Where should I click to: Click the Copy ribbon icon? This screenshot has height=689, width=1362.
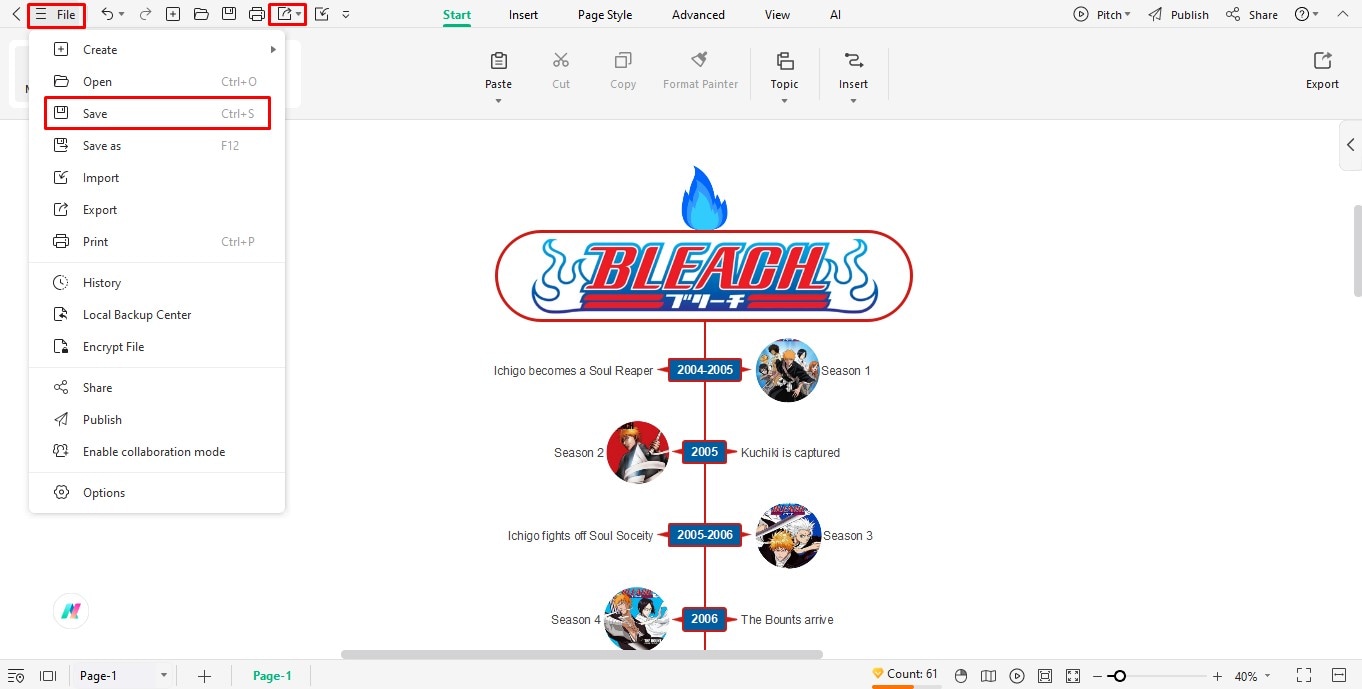point(623,71)
